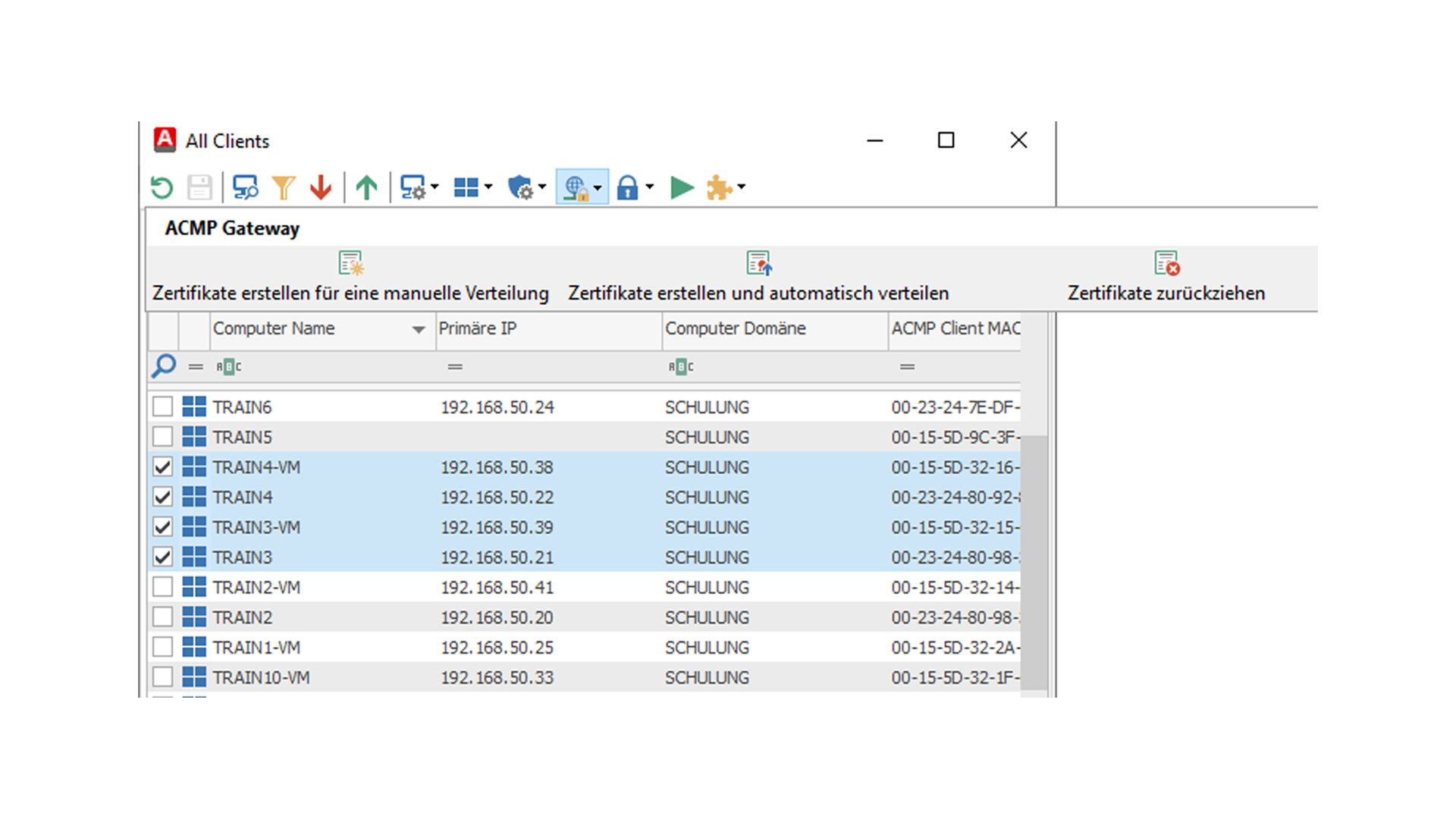Expand dropdown arrow next to gateway globe icon

pyautogui.click(x=598, y=187)
